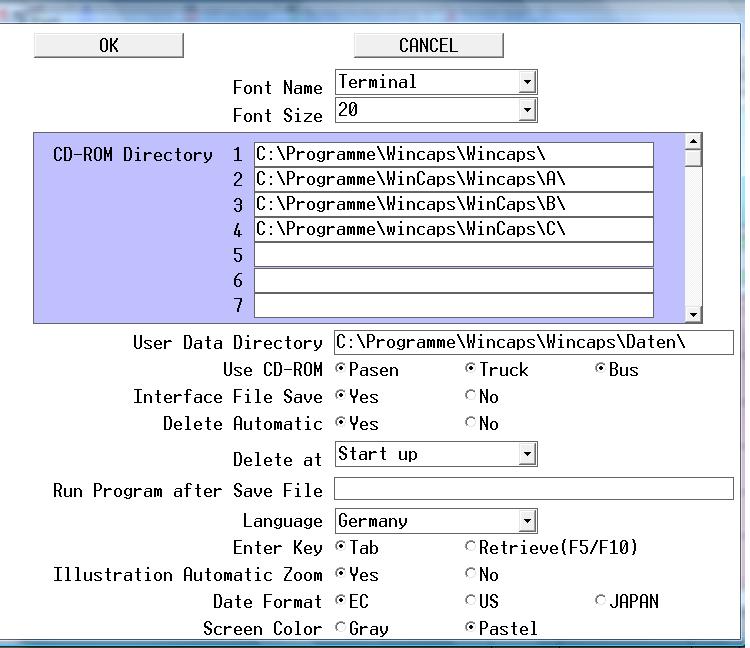
Task: Click the User Data Directory field
Action: point(533,342)
